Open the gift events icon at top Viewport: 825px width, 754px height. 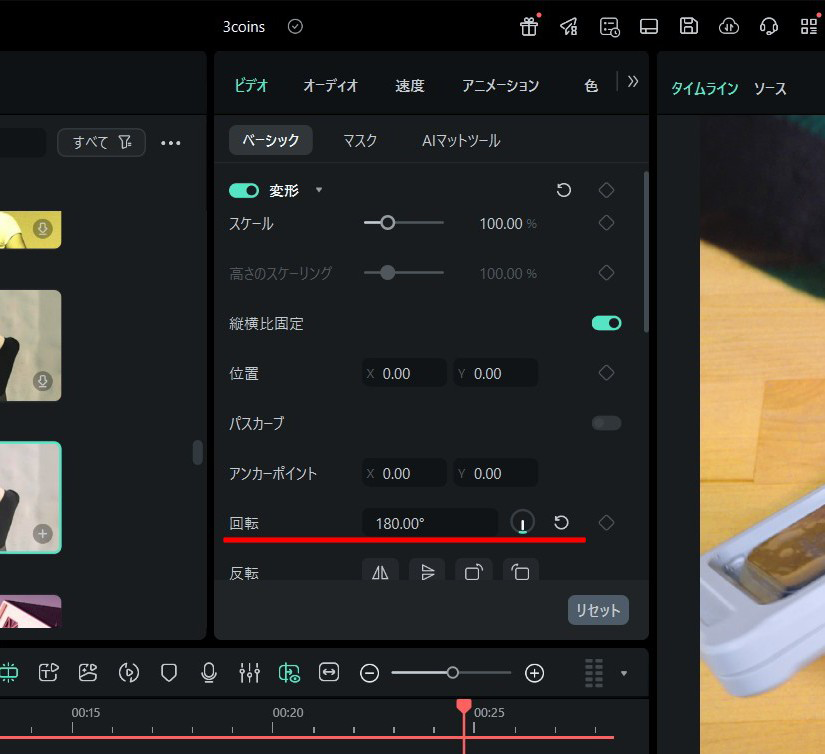click(x=529, y=26)
